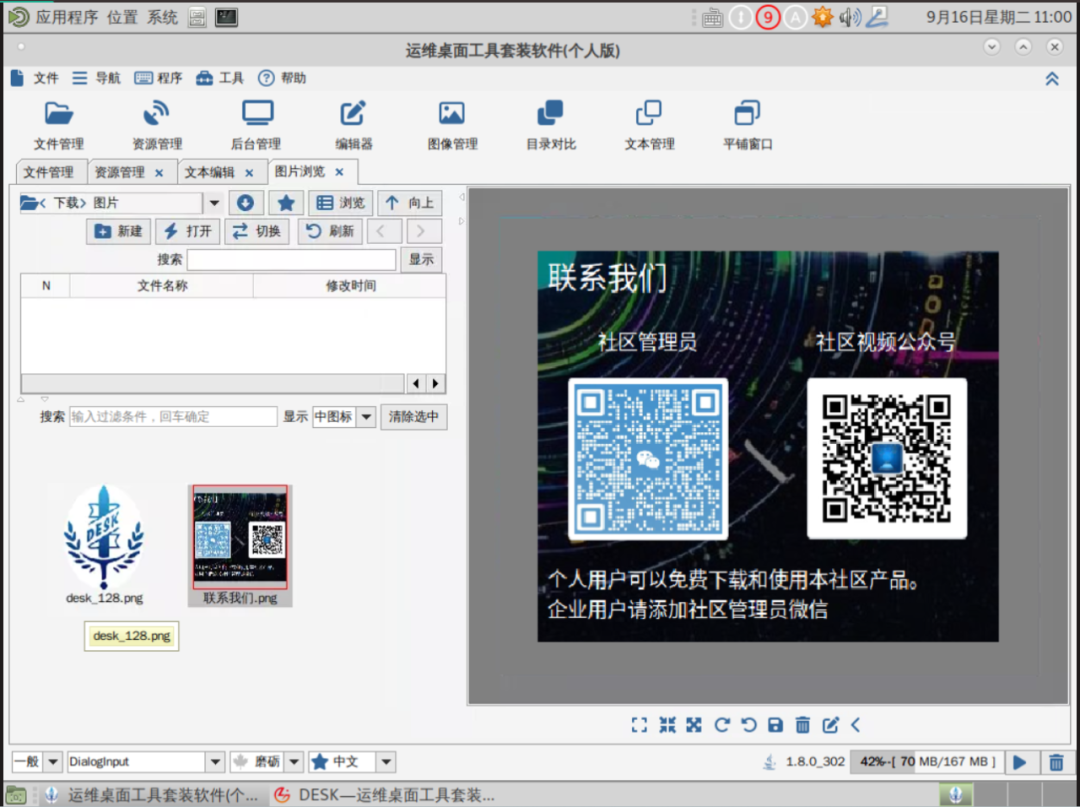1080x807 pixels.
Task: Open the 目录对比 directory compare tool
Action: (x=550, y=125)
